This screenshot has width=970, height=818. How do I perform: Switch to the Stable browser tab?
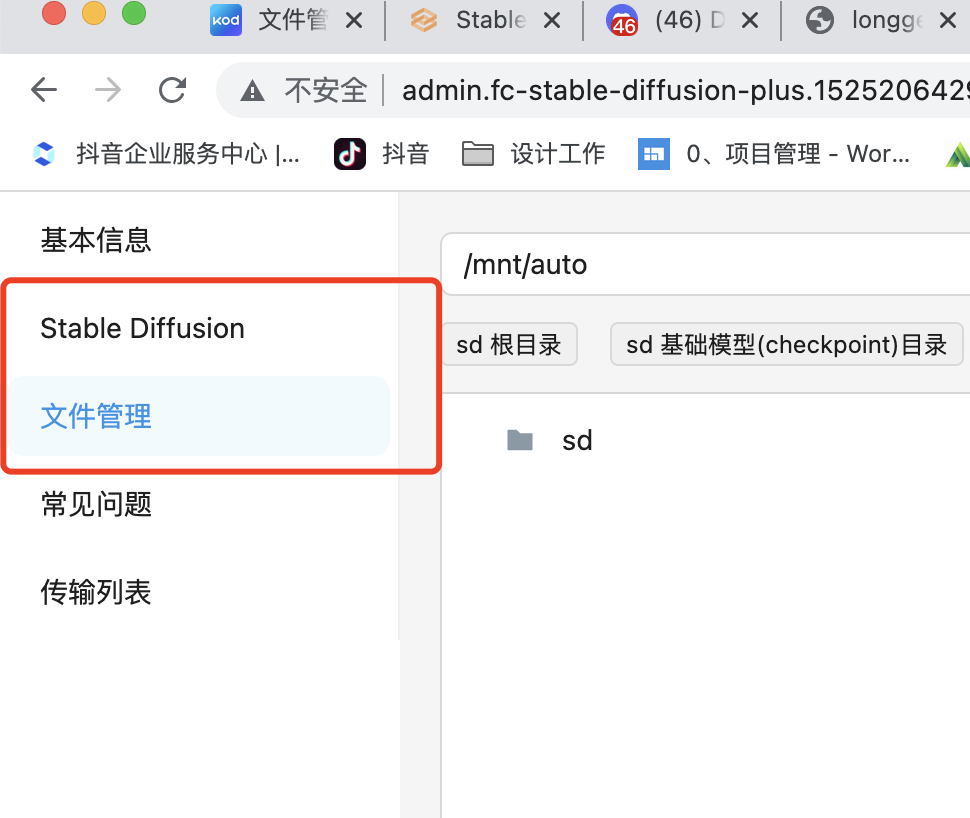point(491,20)
